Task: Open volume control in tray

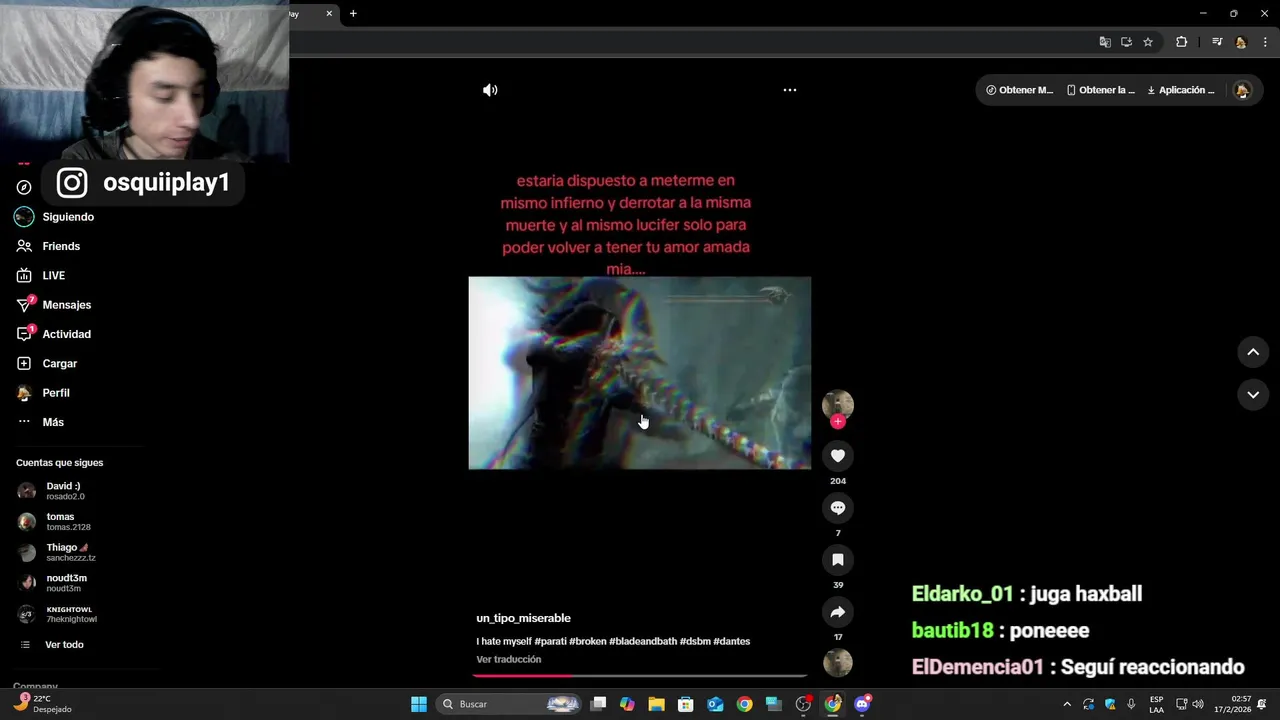Action: pos(1198,704)
